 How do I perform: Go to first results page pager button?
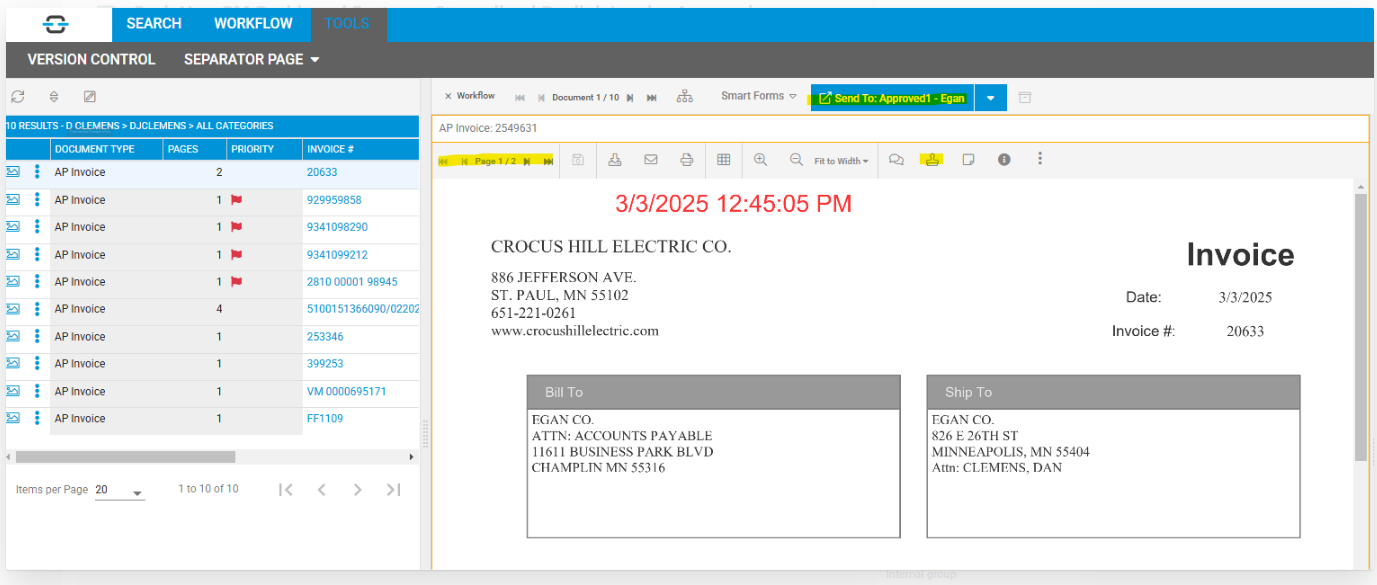286,489
